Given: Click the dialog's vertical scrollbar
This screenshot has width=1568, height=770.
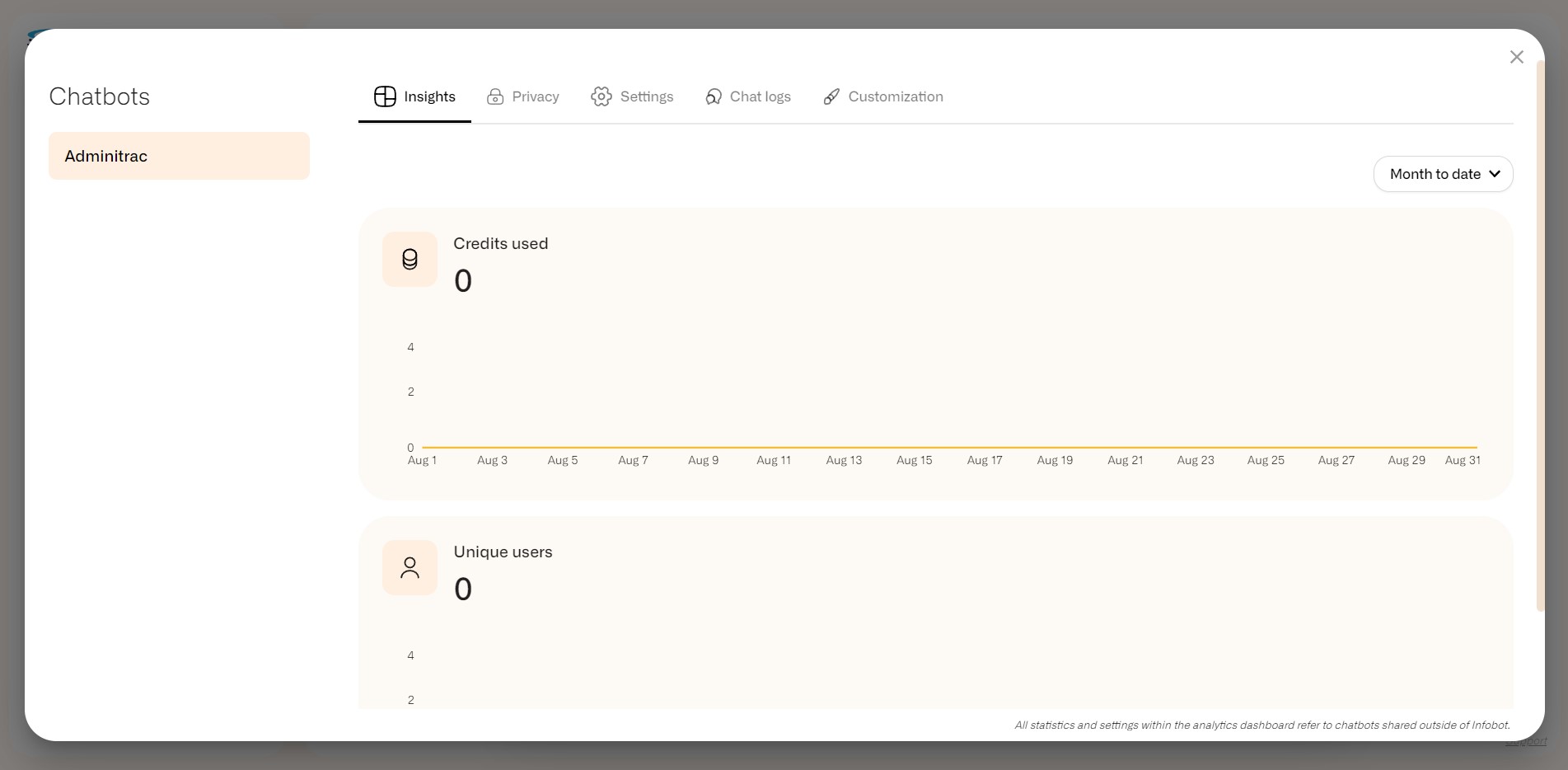Looking at the screenshot, I should [1539, 330].
